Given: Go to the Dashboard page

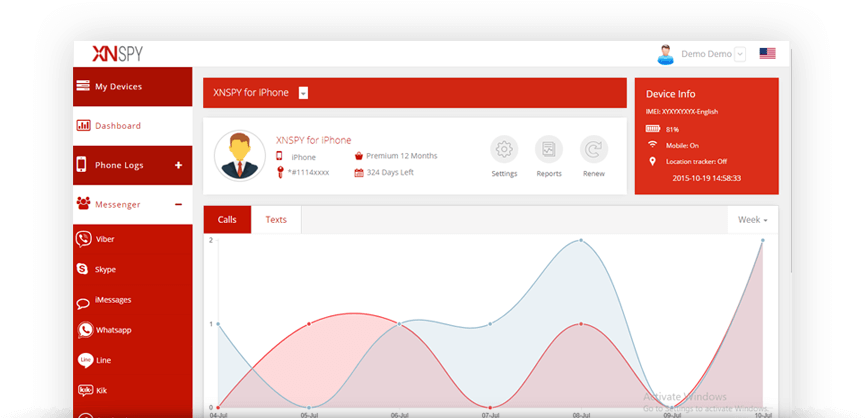Looking at the screenshot, I should (x=117, y=126).
